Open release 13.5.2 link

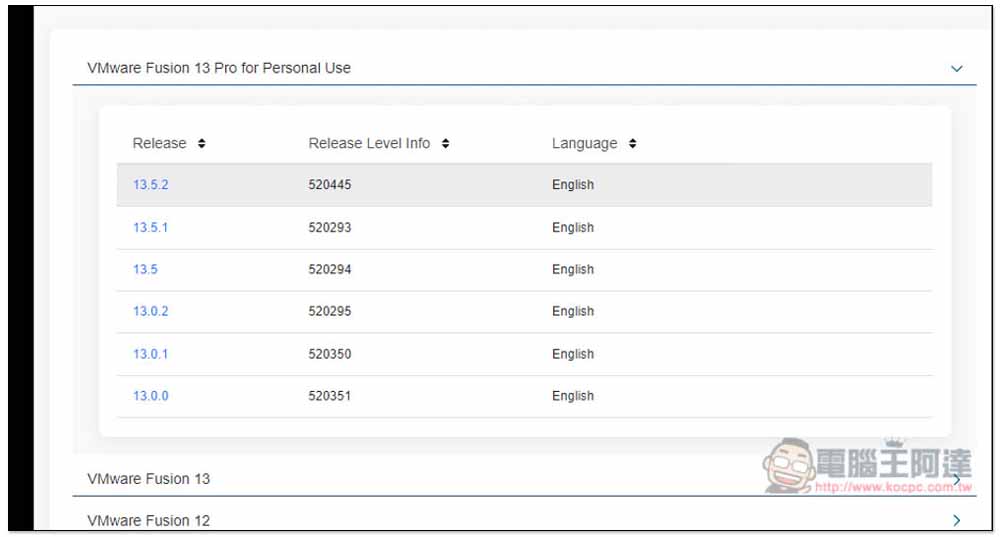click(151, 185)
